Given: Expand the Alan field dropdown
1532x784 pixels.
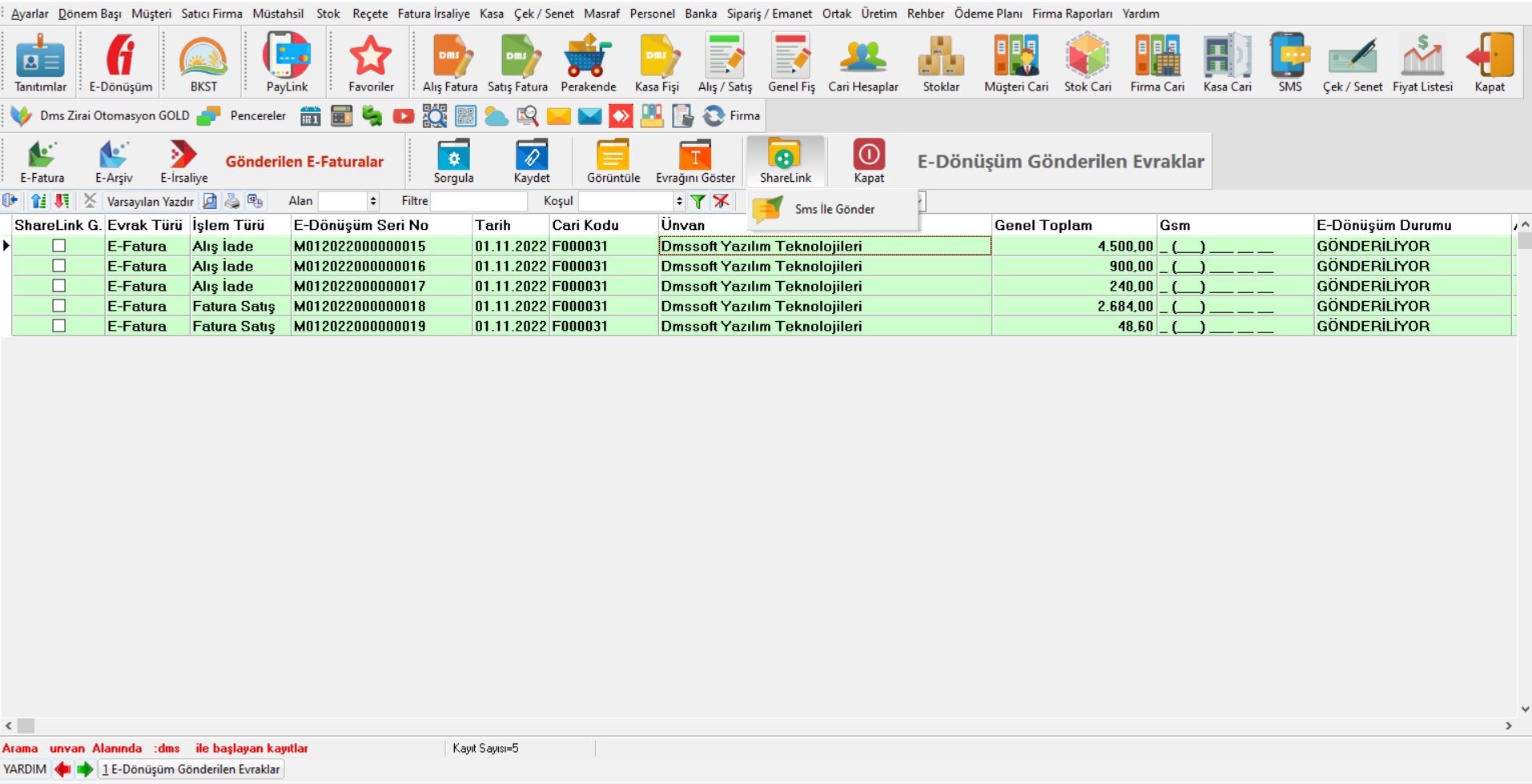Looking at the screenshot, I should (372, 201).
